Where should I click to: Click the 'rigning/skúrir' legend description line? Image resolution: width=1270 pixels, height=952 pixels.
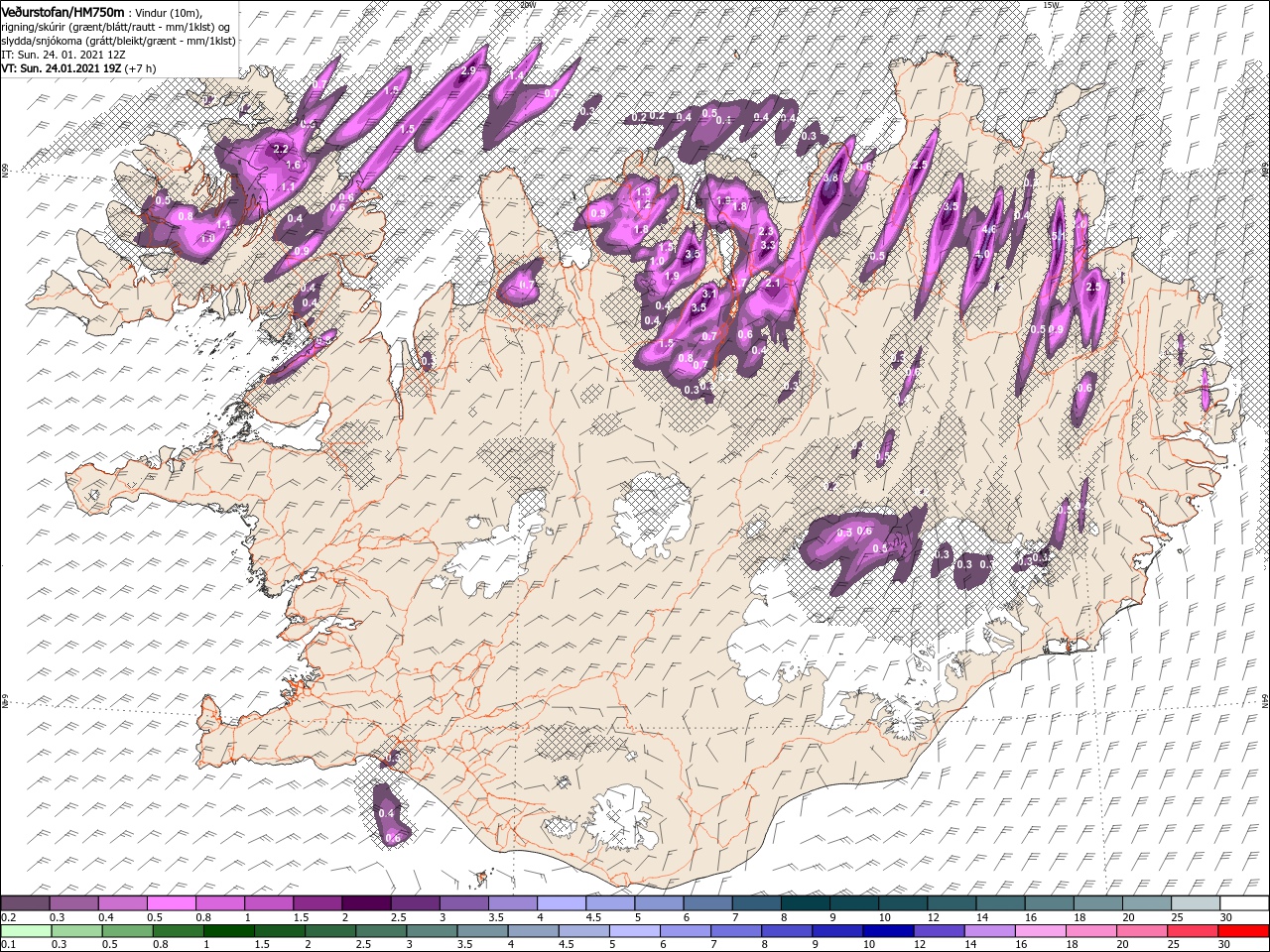[115, 27]
